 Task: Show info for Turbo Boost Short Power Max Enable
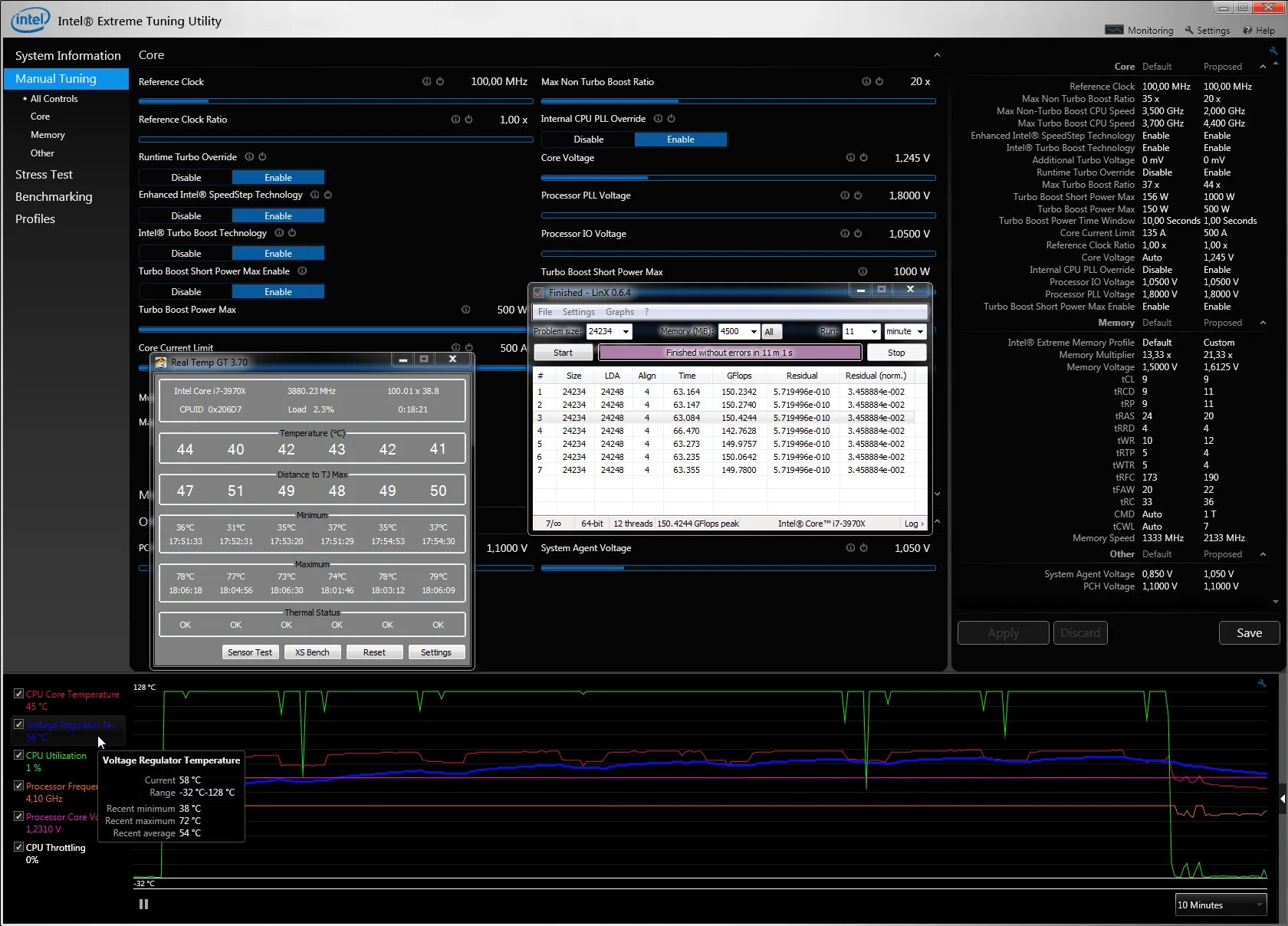[302, 271]
